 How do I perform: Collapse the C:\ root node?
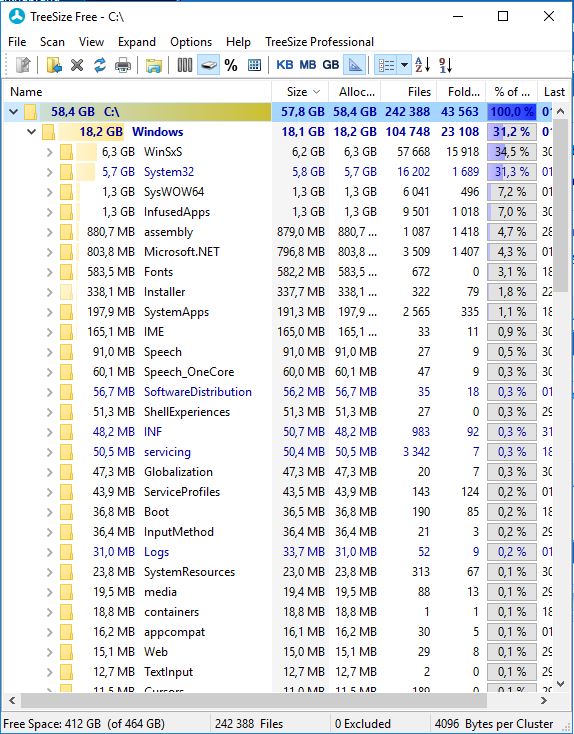coord(14,111)
